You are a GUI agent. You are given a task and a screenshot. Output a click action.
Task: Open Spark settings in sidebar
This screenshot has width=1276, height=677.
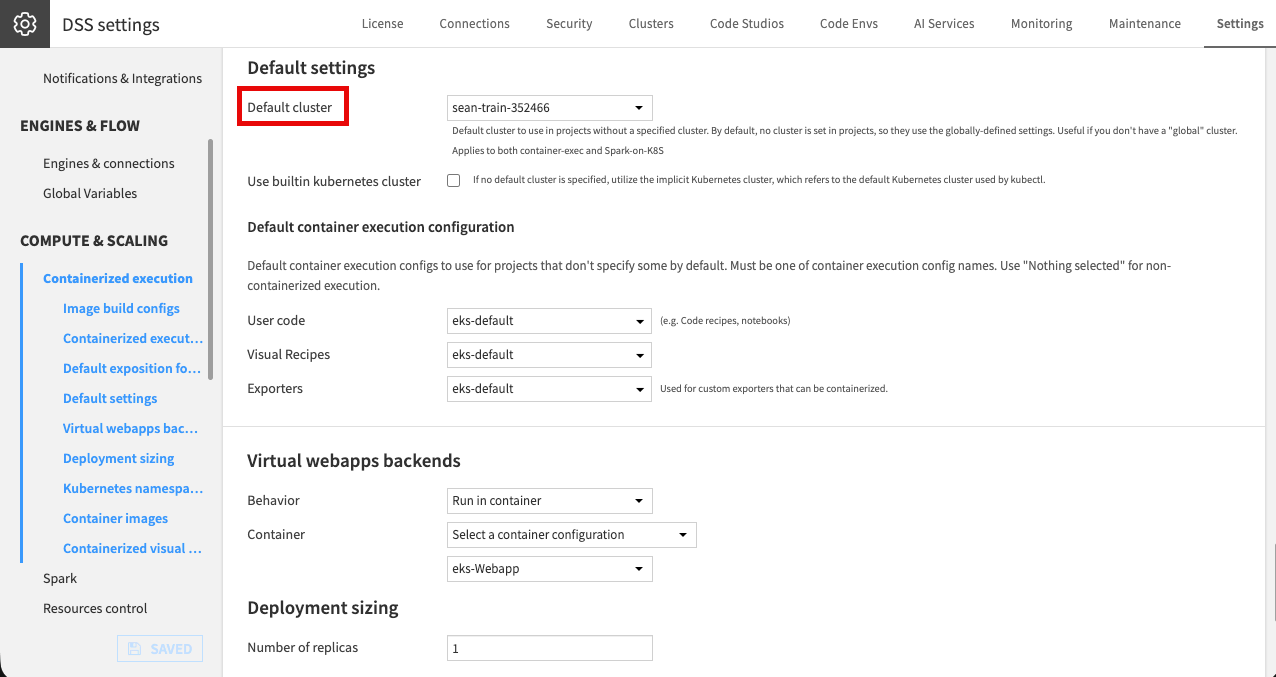click(60, 578)
